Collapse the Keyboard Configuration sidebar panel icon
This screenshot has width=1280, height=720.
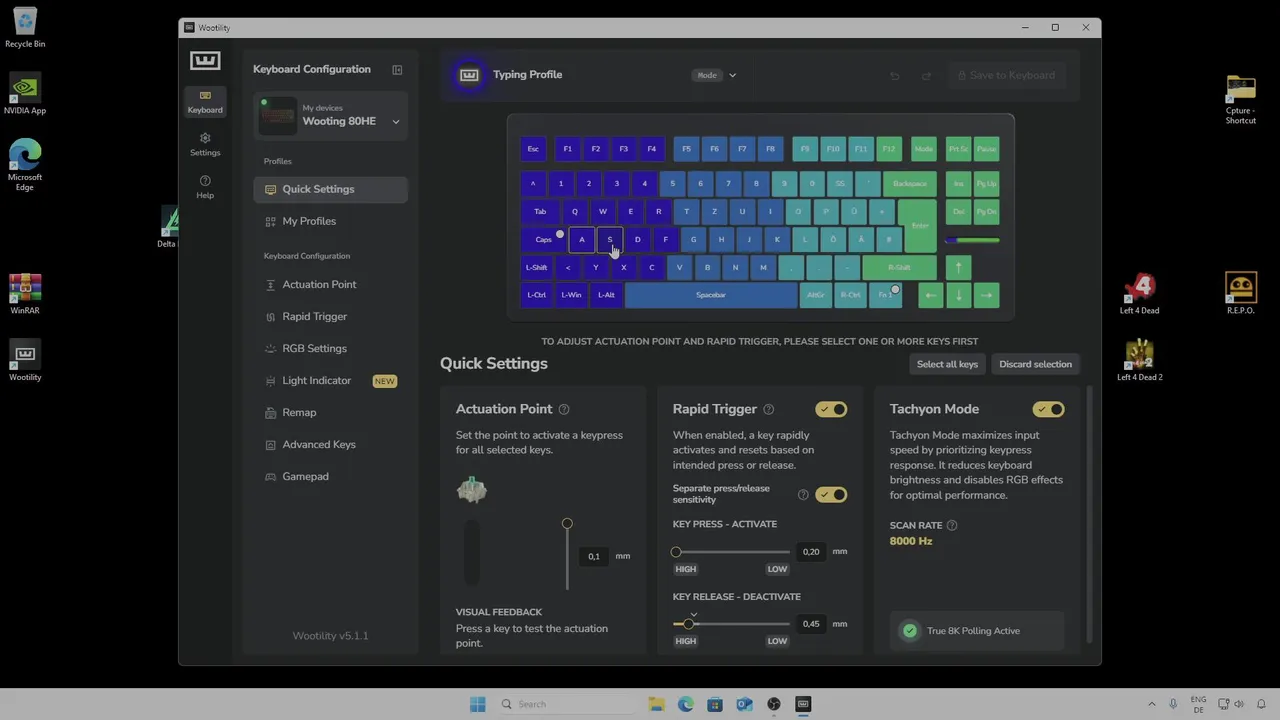(397, 70)
